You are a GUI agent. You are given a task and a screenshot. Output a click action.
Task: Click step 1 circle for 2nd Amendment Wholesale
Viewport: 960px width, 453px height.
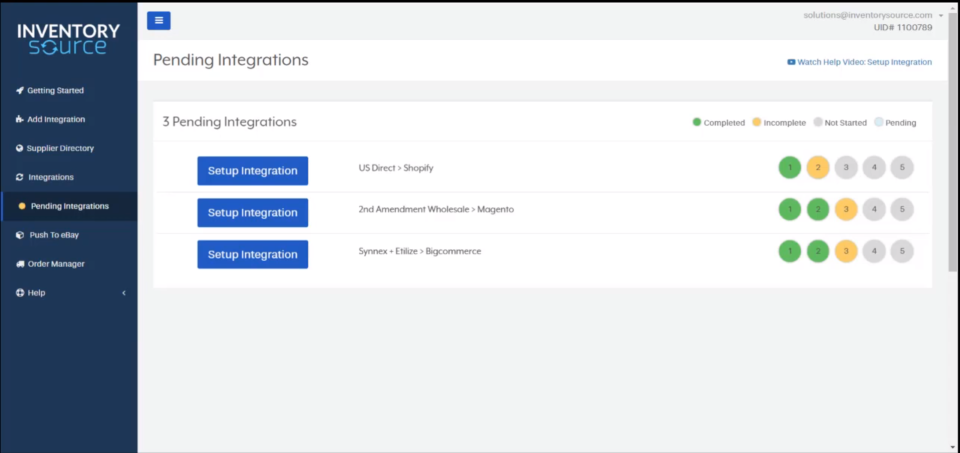click(790, 209)
